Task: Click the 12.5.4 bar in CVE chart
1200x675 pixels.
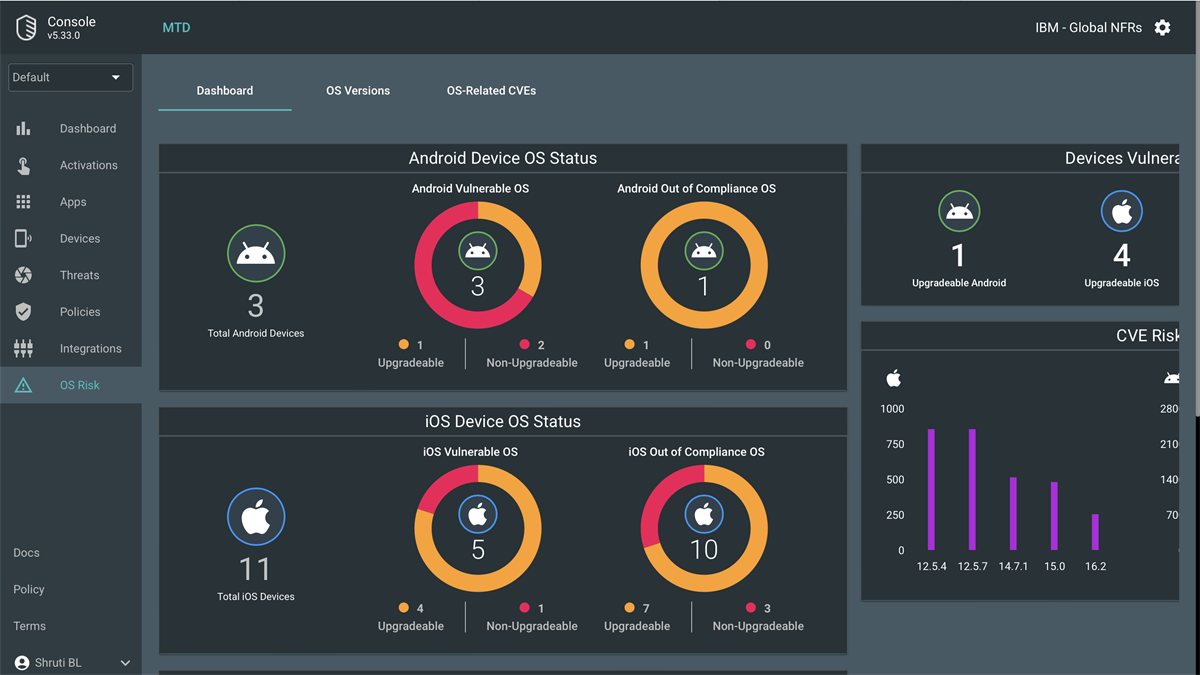Action: (x=931, y=490)
